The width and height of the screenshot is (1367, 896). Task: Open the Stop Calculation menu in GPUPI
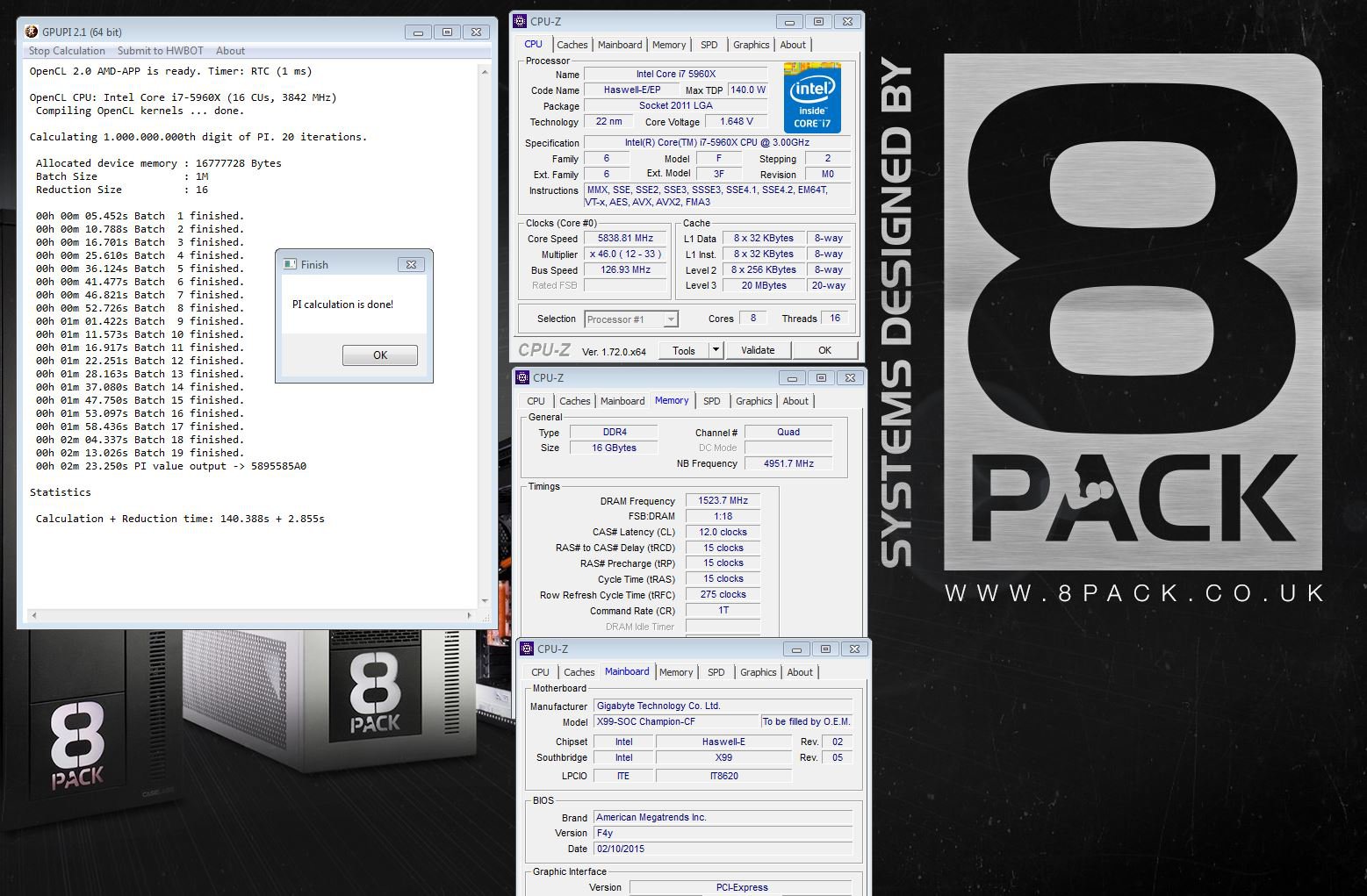[x=67, y=51]
